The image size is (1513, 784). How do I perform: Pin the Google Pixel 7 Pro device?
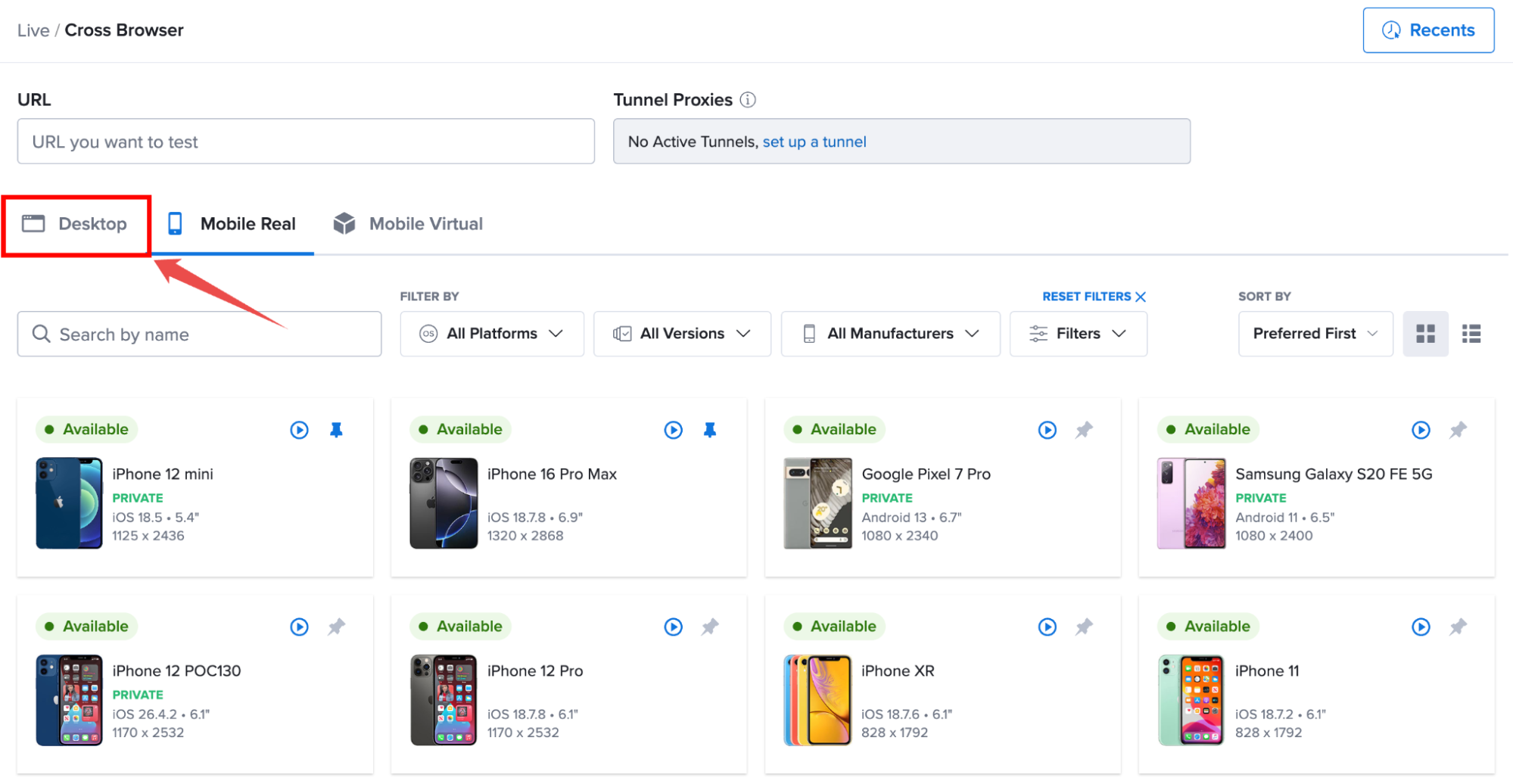(x=1084, y=430)
